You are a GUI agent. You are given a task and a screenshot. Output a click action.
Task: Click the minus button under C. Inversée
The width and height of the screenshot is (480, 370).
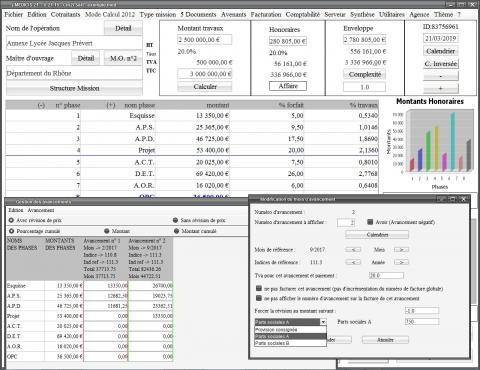pos(441,76)
